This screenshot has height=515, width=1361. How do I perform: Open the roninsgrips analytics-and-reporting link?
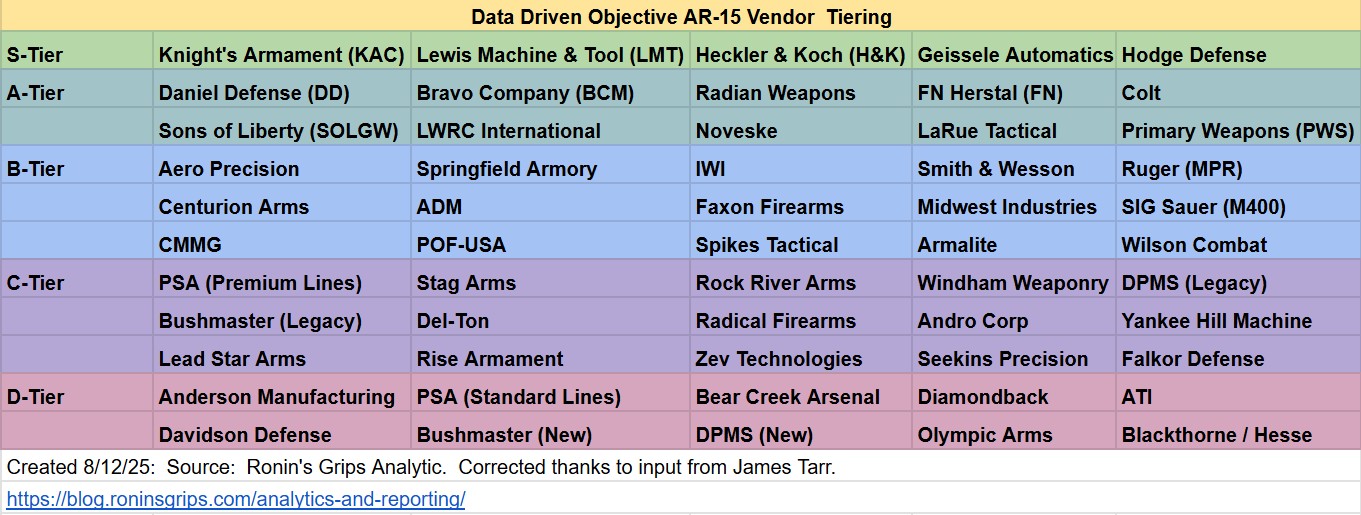pyautogui.click(x=236, y=499)
